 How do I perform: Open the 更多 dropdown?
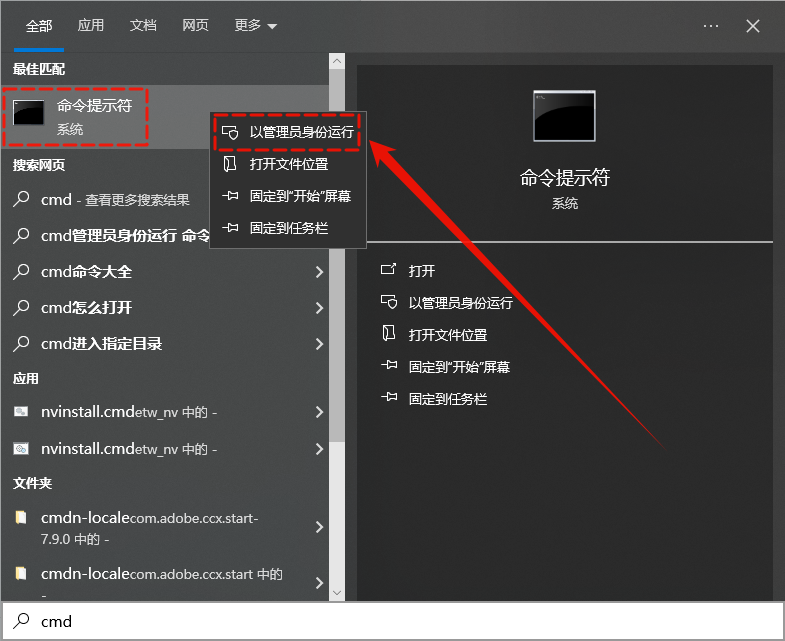coord(255,25)
